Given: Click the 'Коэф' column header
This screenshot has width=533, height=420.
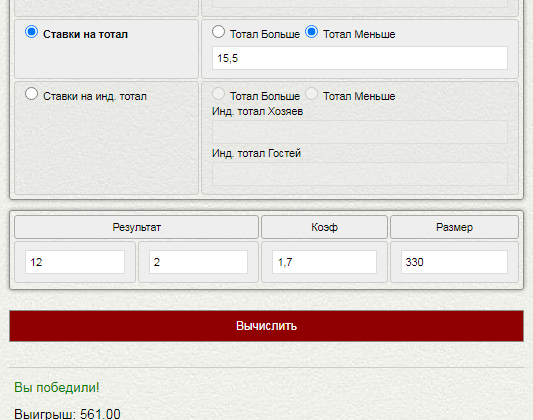Looking at the screenshot, I should (x=324, y=227).
